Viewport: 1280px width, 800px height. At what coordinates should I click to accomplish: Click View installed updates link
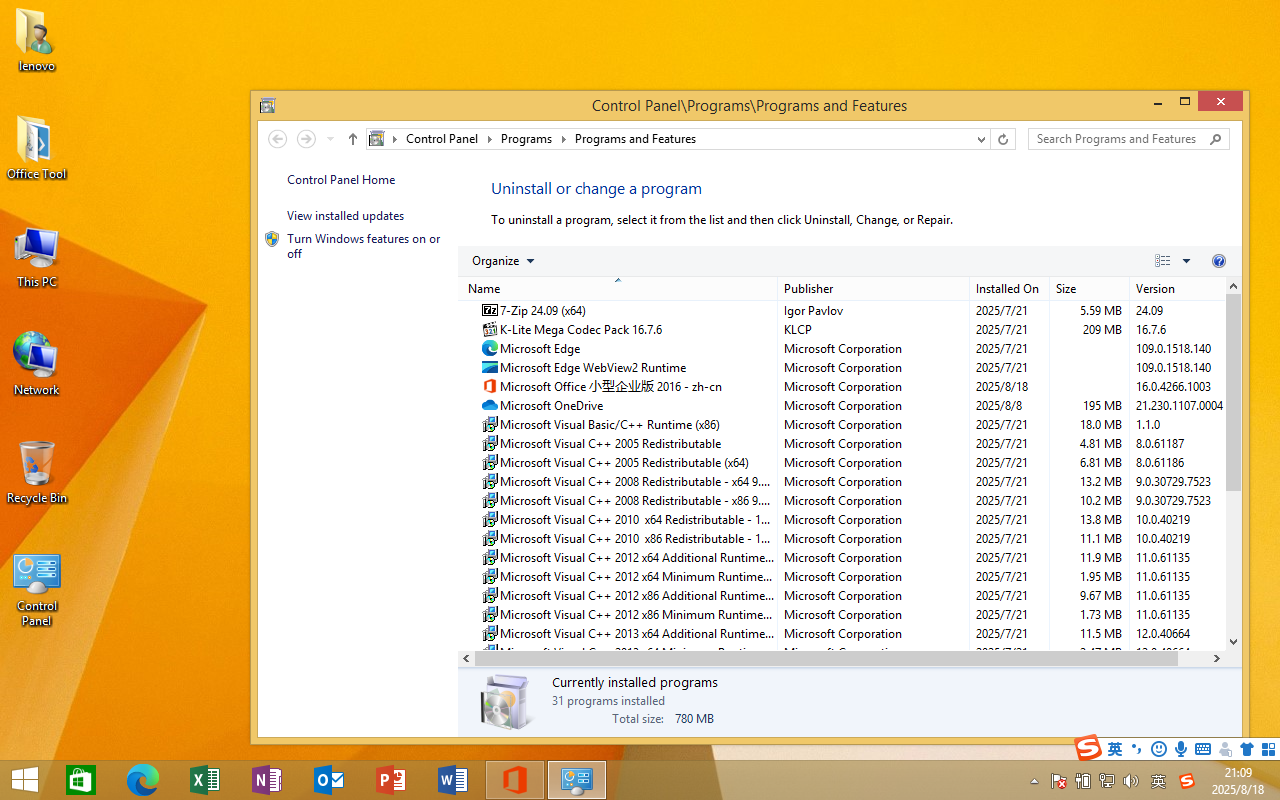(345, 216)
